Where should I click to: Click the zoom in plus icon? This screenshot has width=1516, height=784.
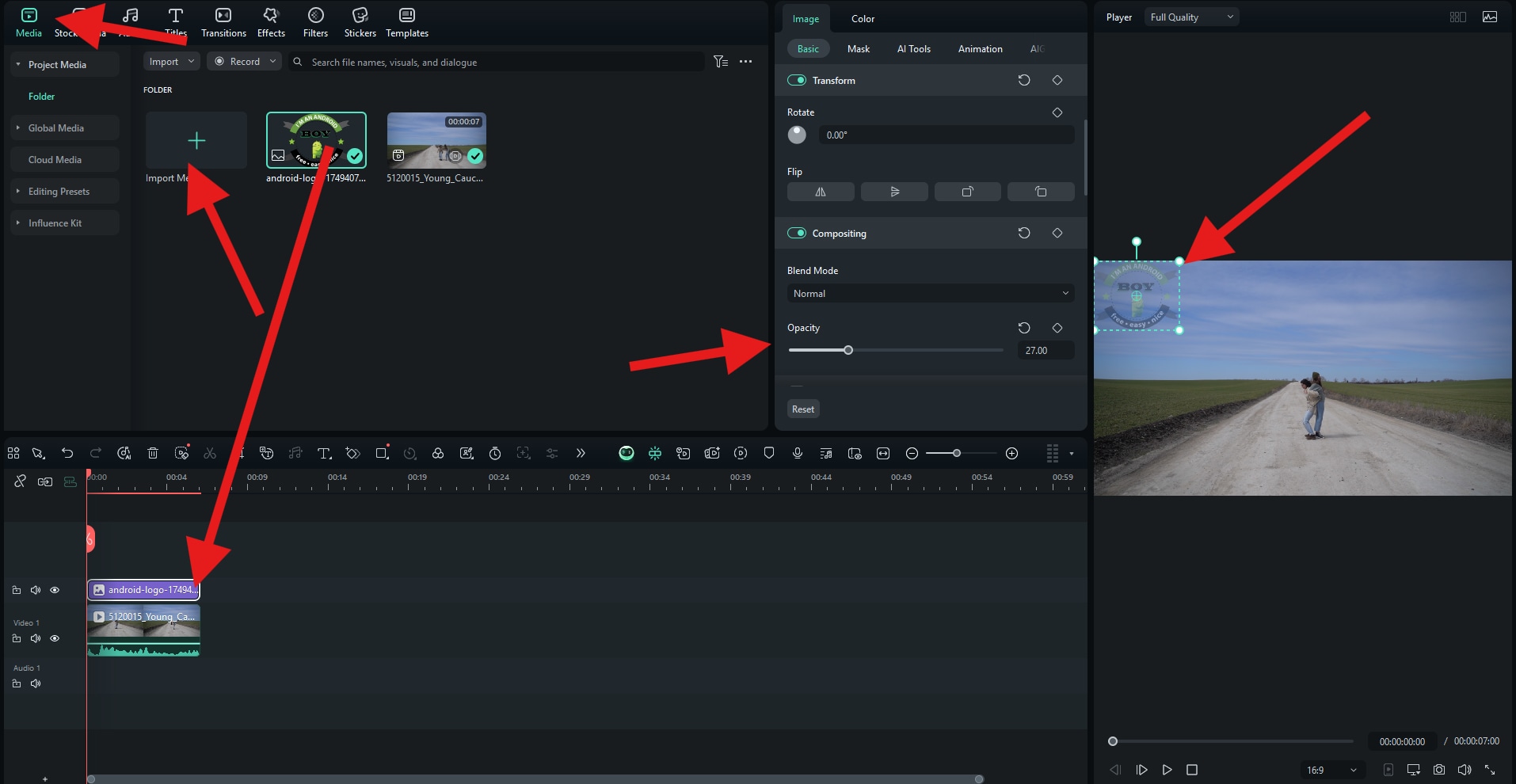[1011, 453]
